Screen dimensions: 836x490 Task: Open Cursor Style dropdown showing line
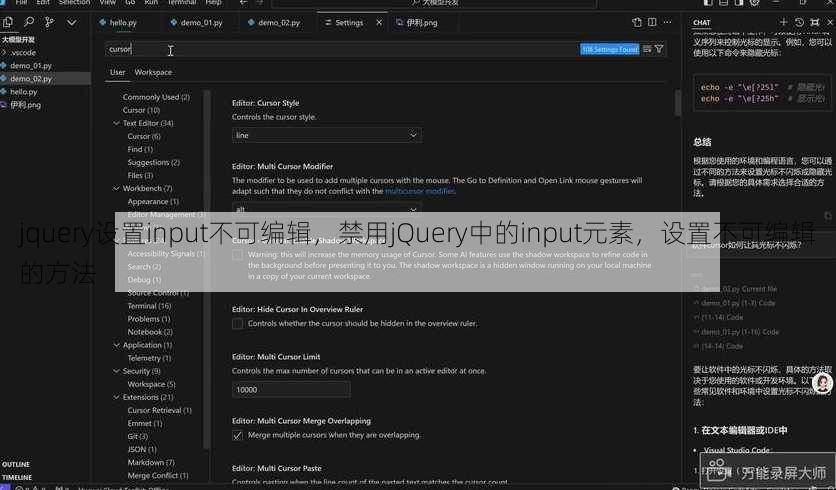(x=327, y=135)
